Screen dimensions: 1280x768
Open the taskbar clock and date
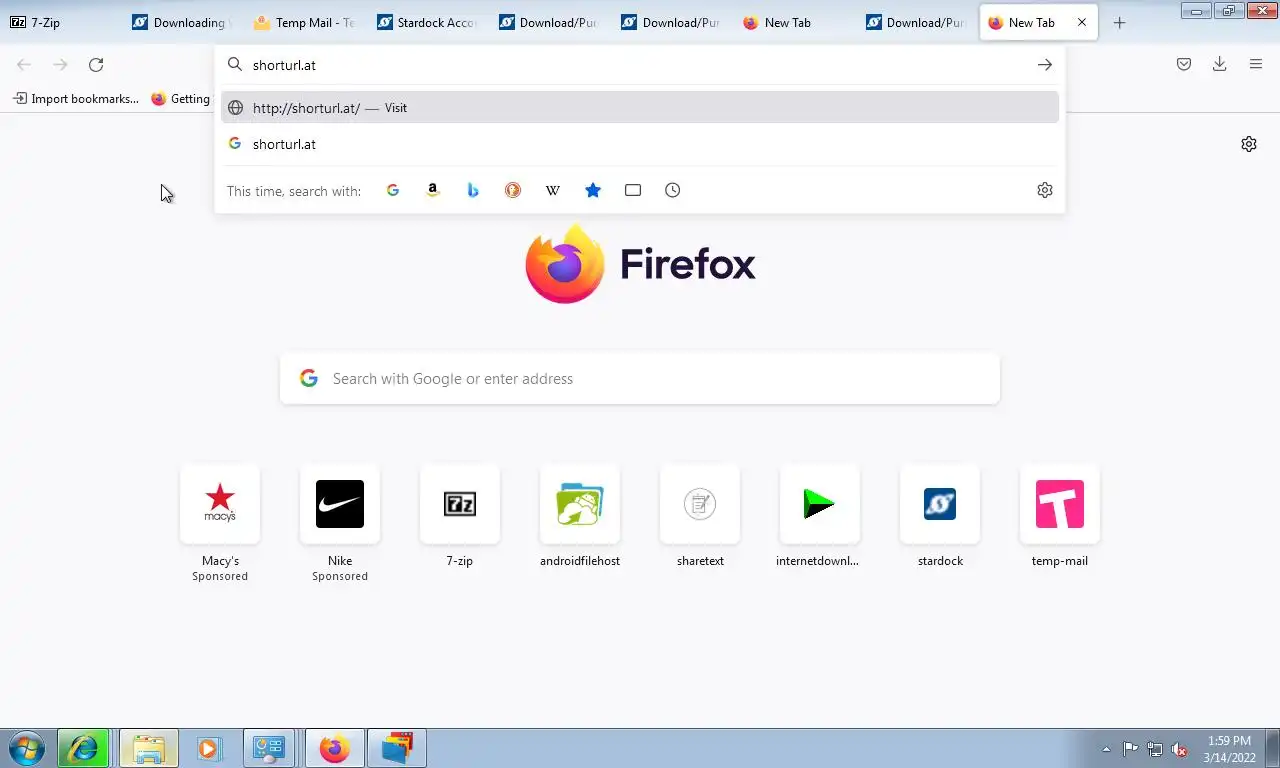tap(1229, 749)
